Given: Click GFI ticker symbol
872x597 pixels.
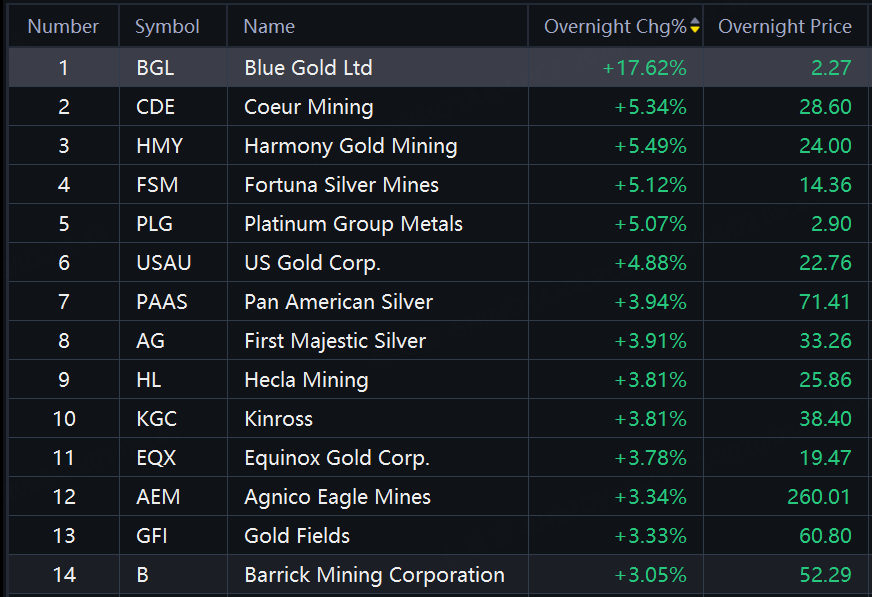Looking at the screenshot, I should (152, 536).
